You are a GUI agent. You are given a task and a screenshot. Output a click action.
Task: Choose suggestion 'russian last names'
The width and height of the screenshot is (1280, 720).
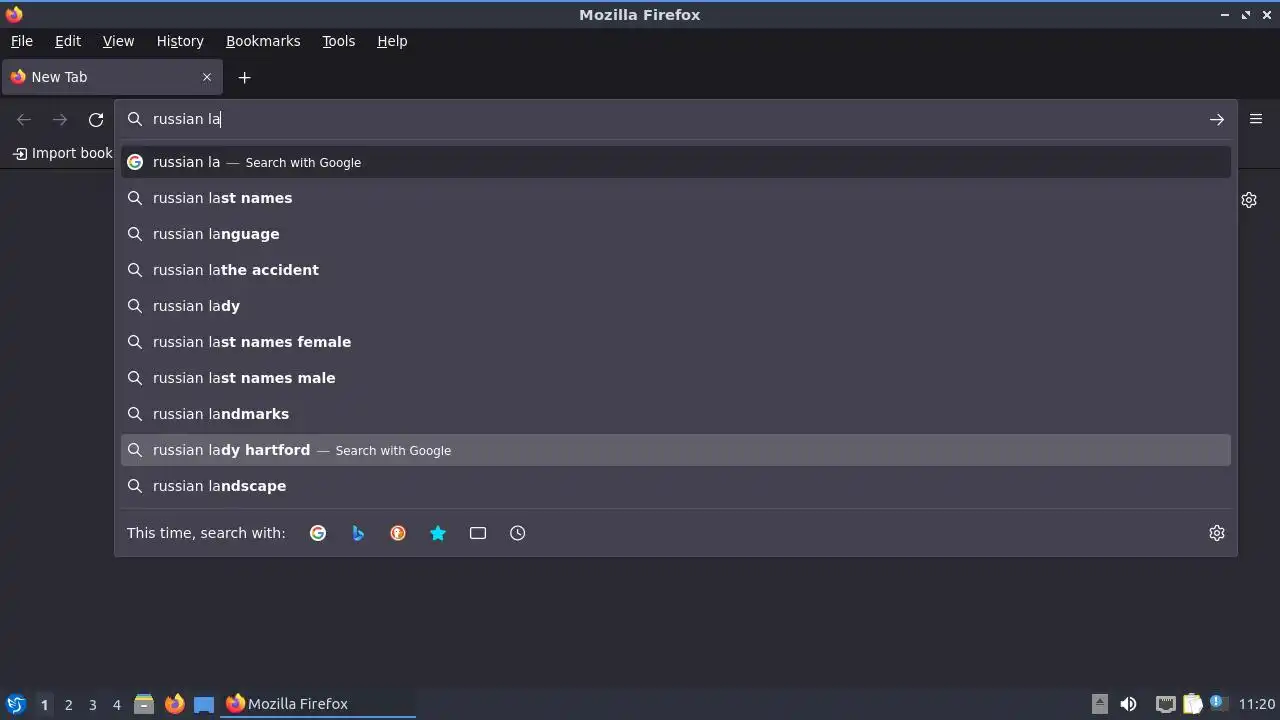pyautogui.click(x=676, y=198)
